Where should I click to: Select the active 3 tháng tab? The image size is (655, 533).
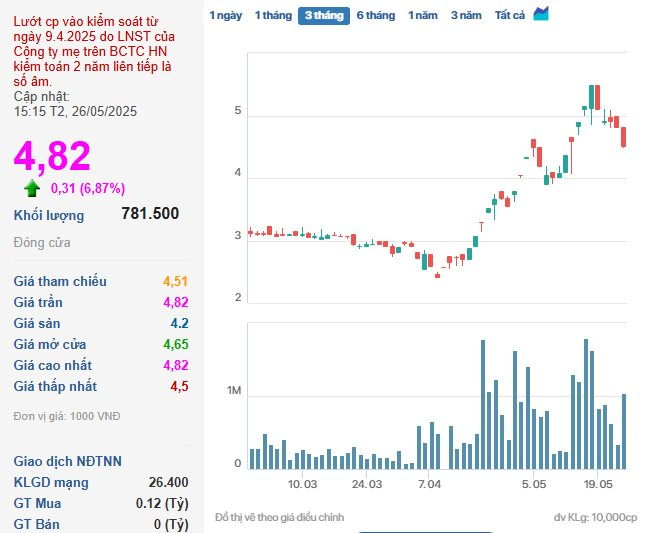coord(323,16)
